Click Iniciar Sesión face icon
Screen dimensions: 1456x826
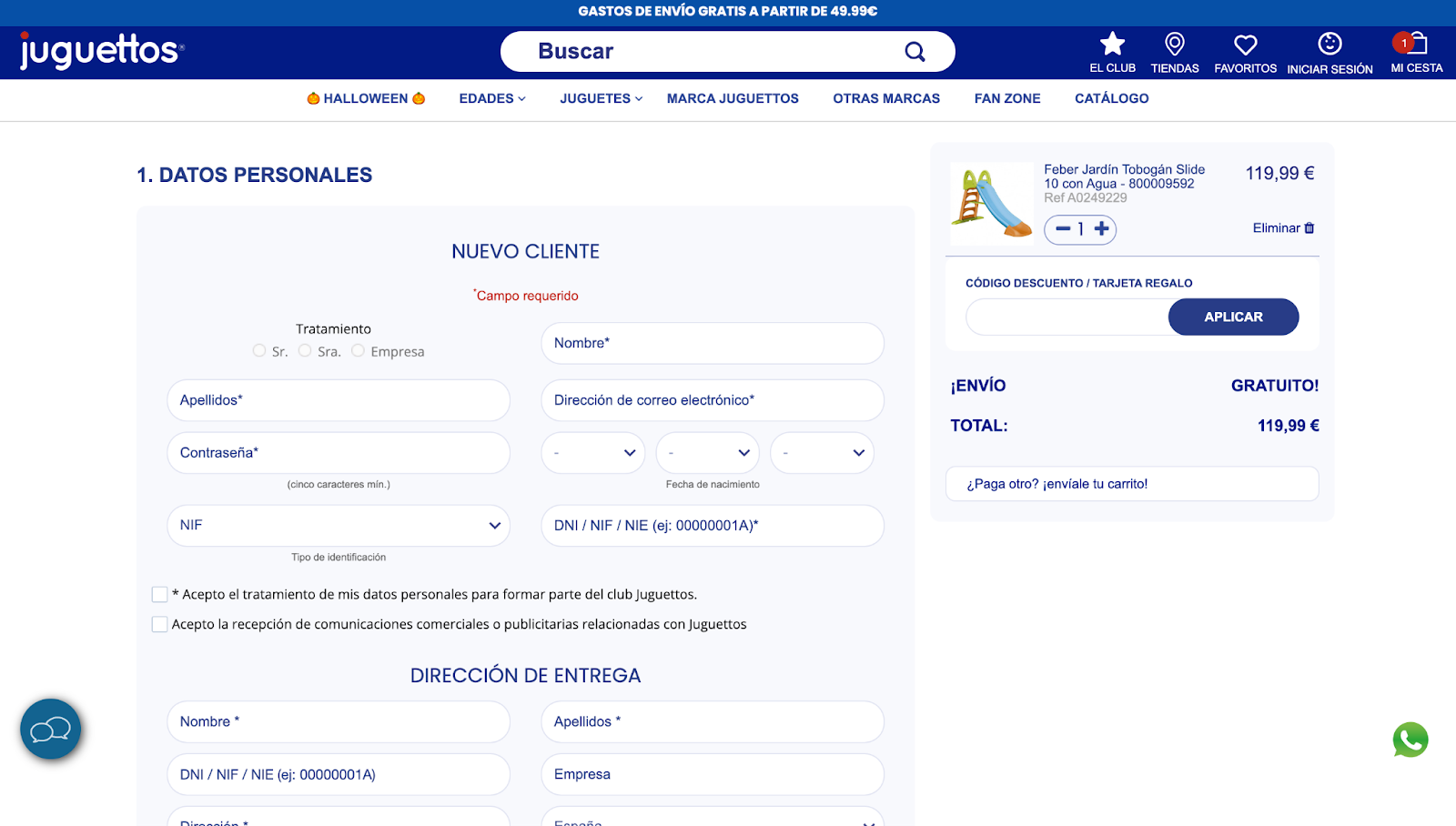(1330, 44)
